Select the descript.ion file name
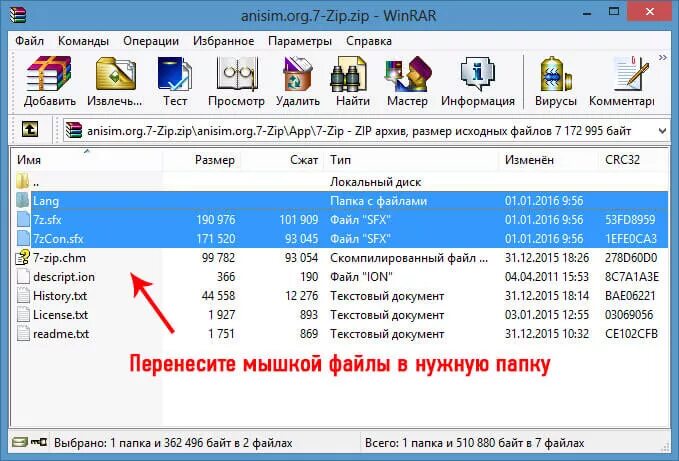The image size is (679, 461). coord(64,277)
